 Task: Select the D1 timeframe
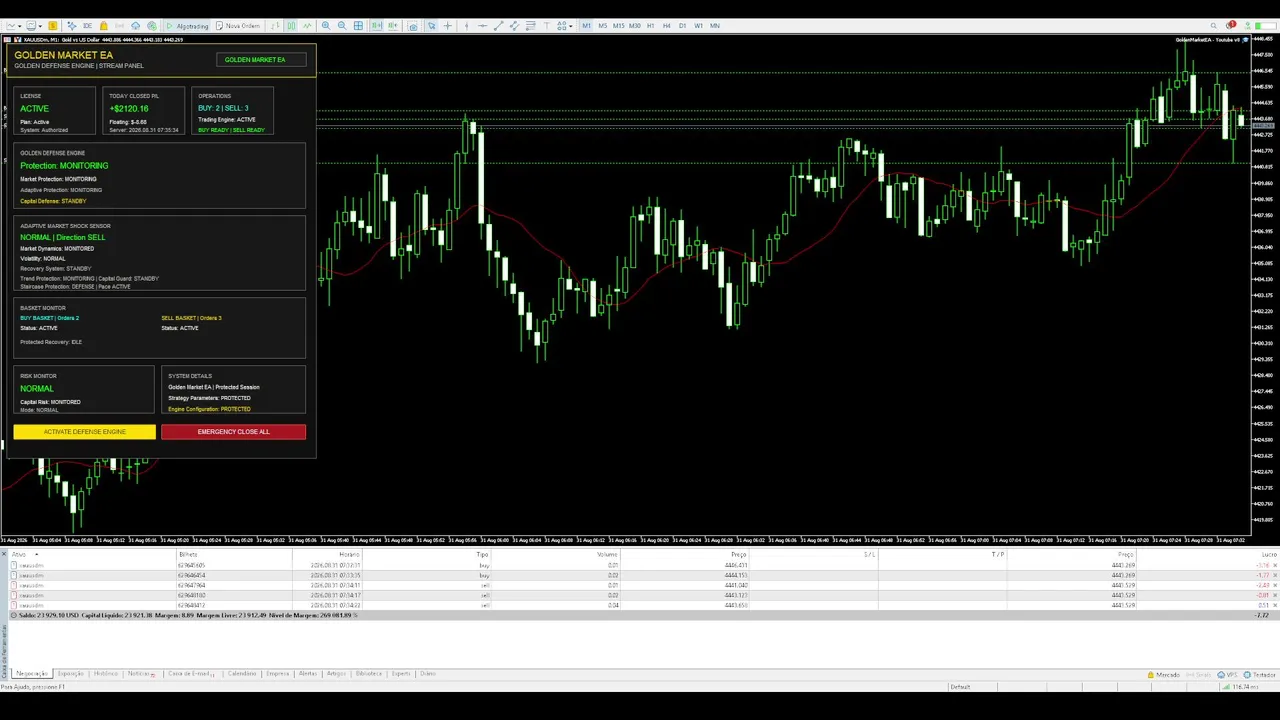tap(682, 25)
